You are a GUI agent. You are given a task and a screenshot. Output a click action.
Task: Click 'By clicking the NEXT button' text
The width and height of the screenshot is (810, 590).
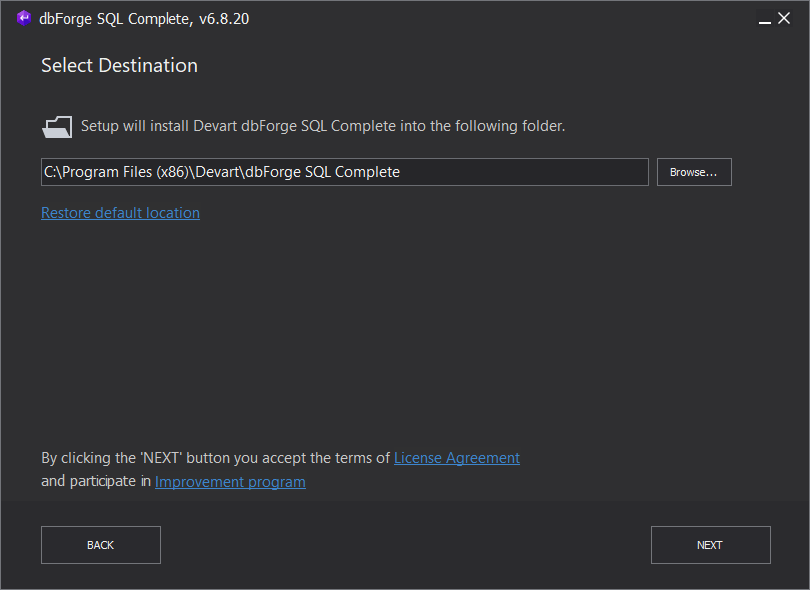click(215, 458)
